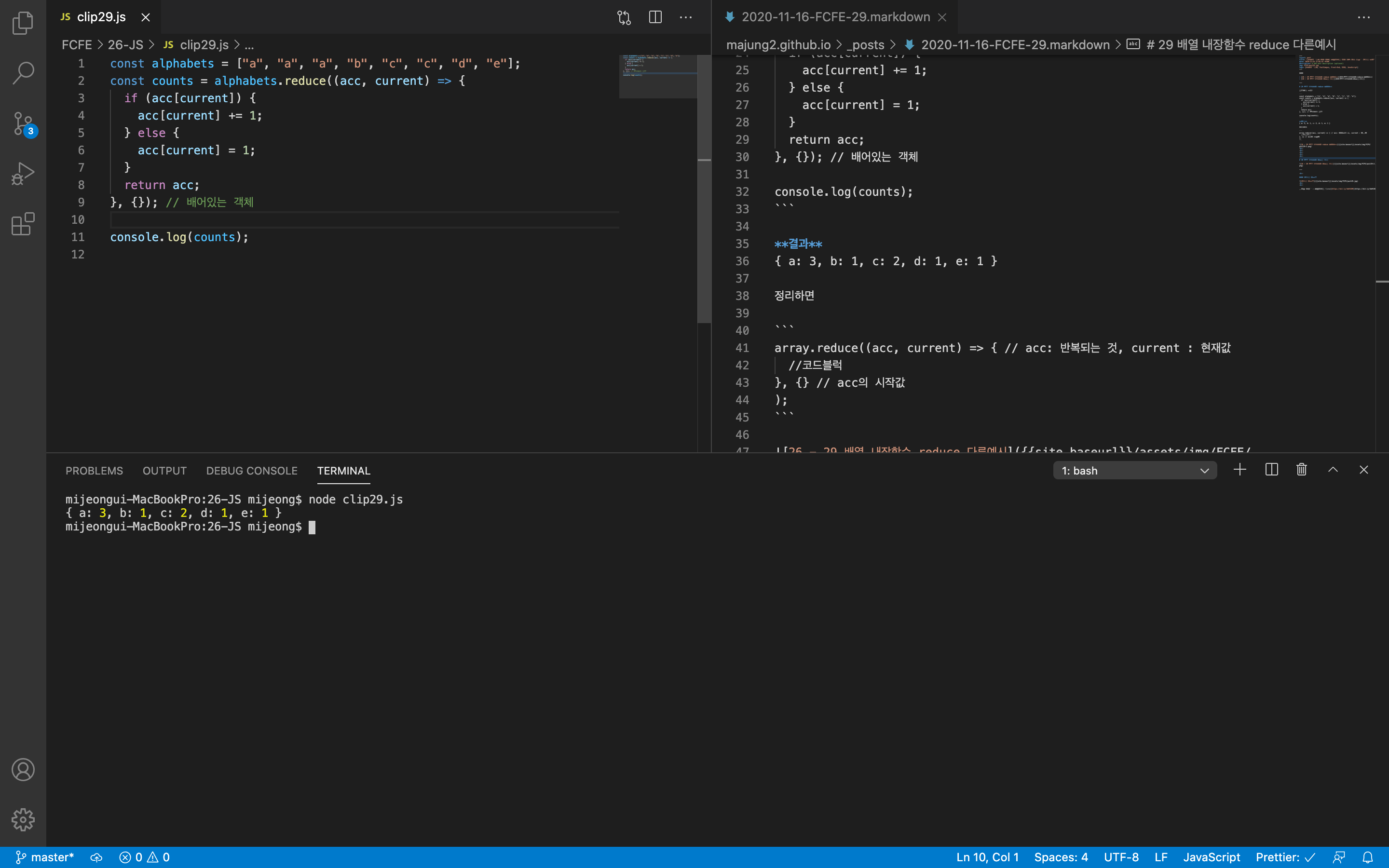
Task: Click 26-JS folder in the breadcrumb
Action: point(126,45)
